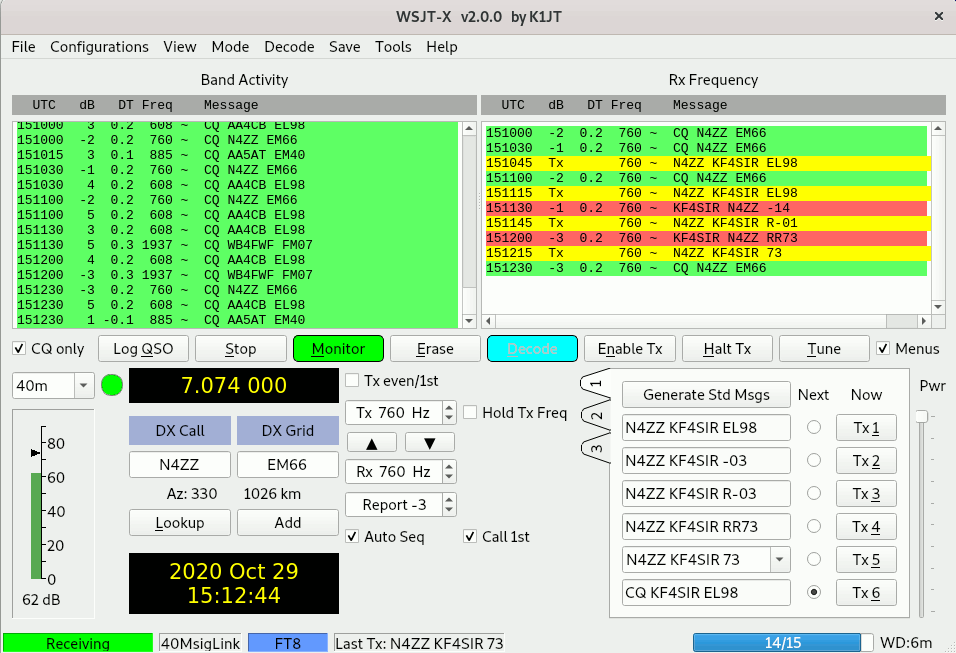Open the Tools menu
This screenshot has width=956, height=653.
(393, 47)
